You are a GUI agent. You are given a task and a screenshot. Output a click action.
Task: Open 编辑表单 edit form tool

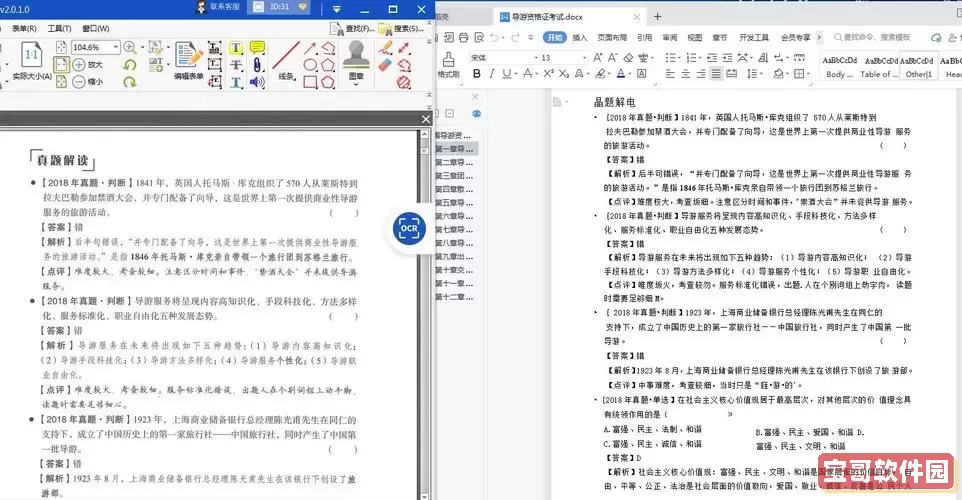tap(188, 60)
